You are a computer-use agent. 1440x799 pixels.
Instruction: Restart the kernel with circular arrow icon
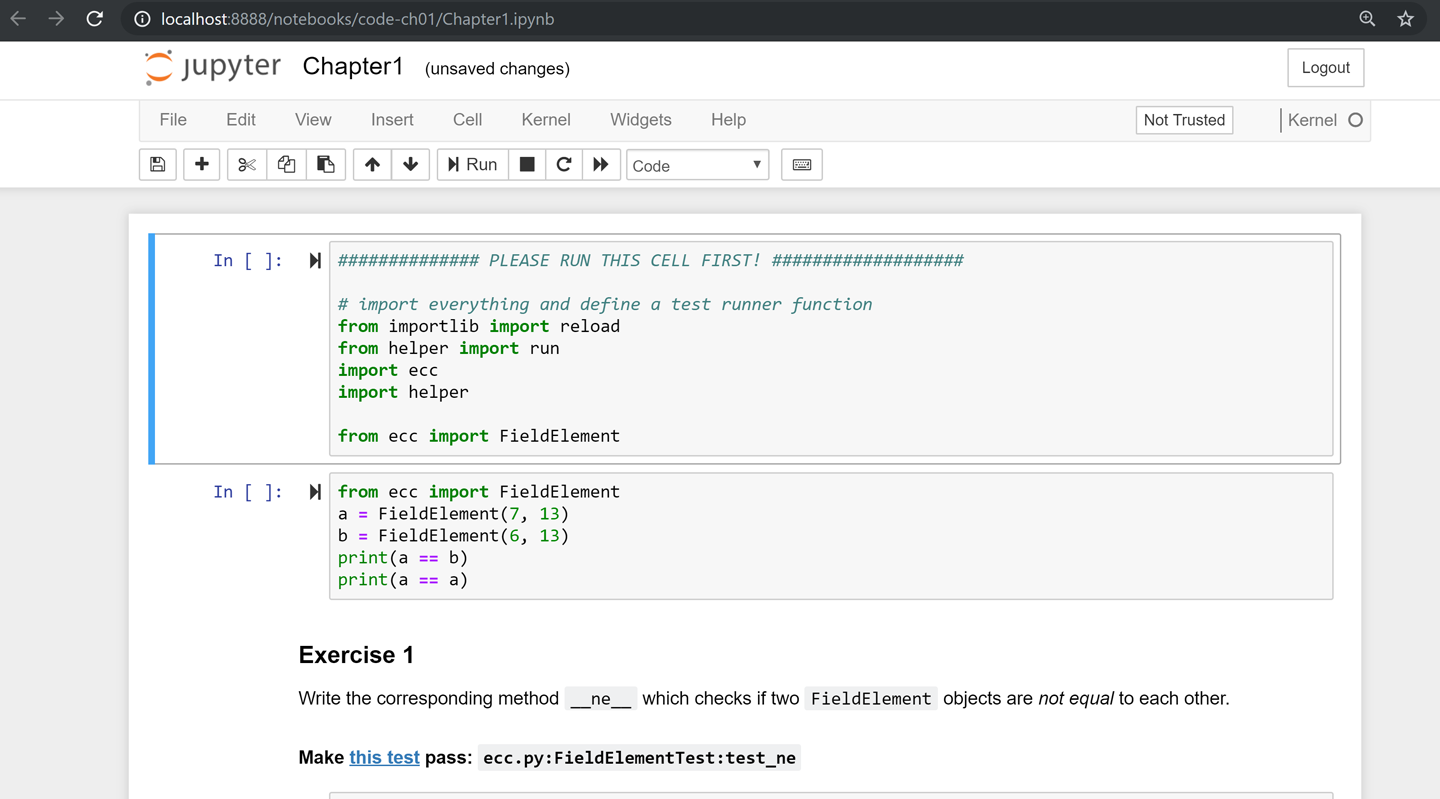click(x=564, y=165)
